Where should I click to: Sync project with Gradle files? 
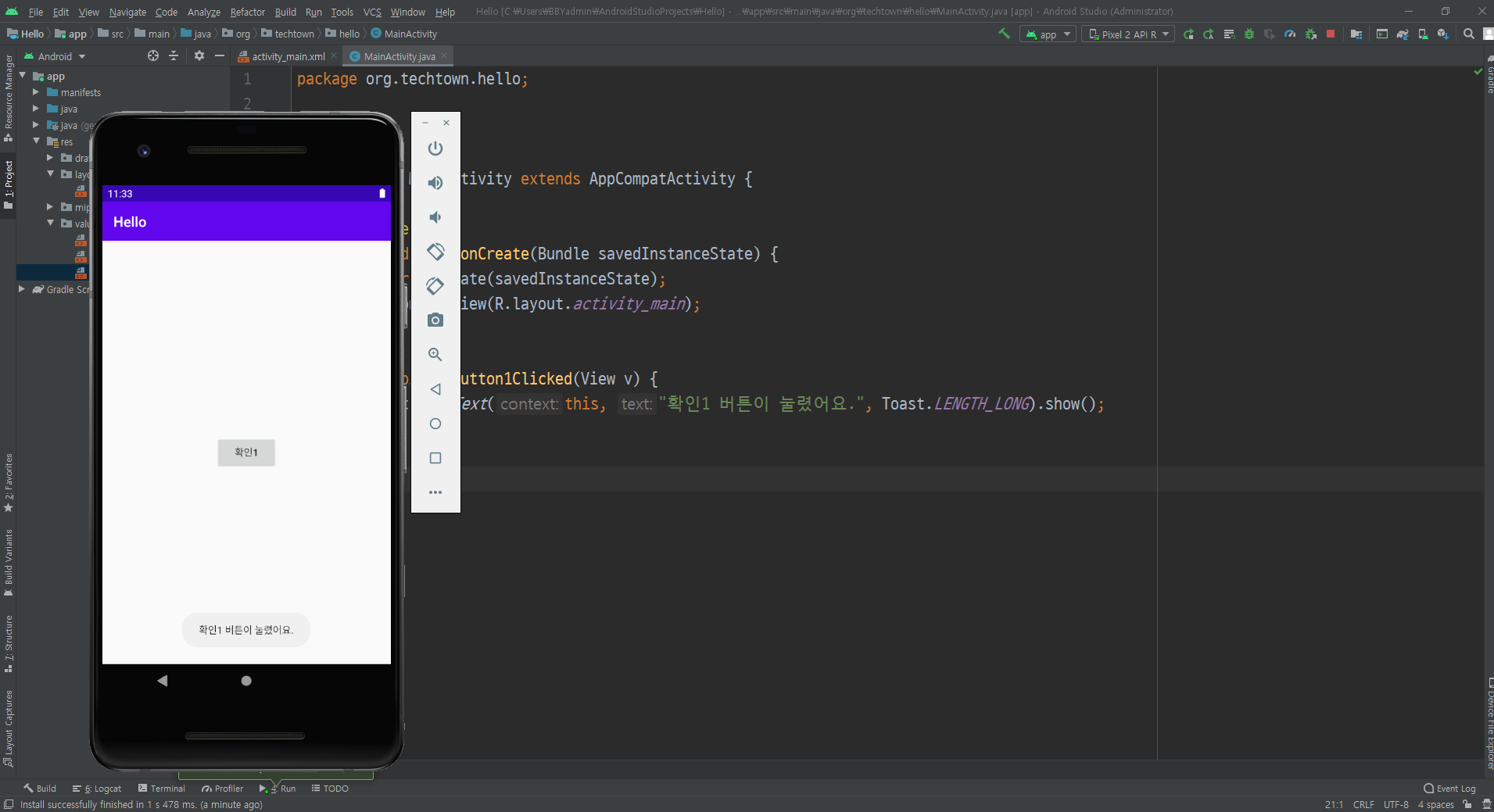[1403, 34]
